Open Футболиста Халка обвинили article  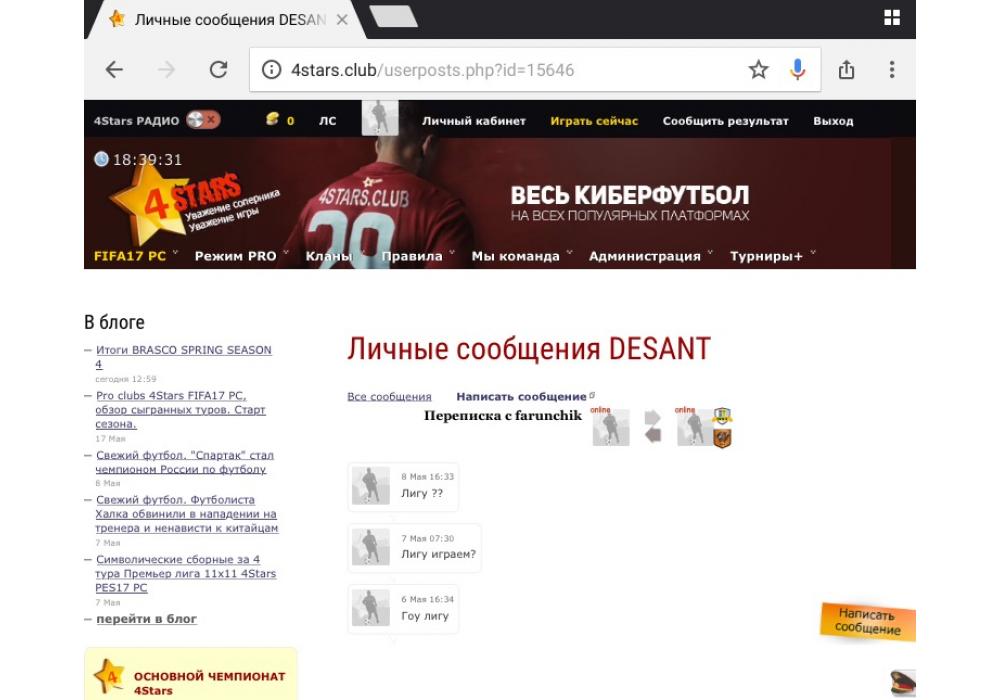pyautogui.click(x=186, y=514)
